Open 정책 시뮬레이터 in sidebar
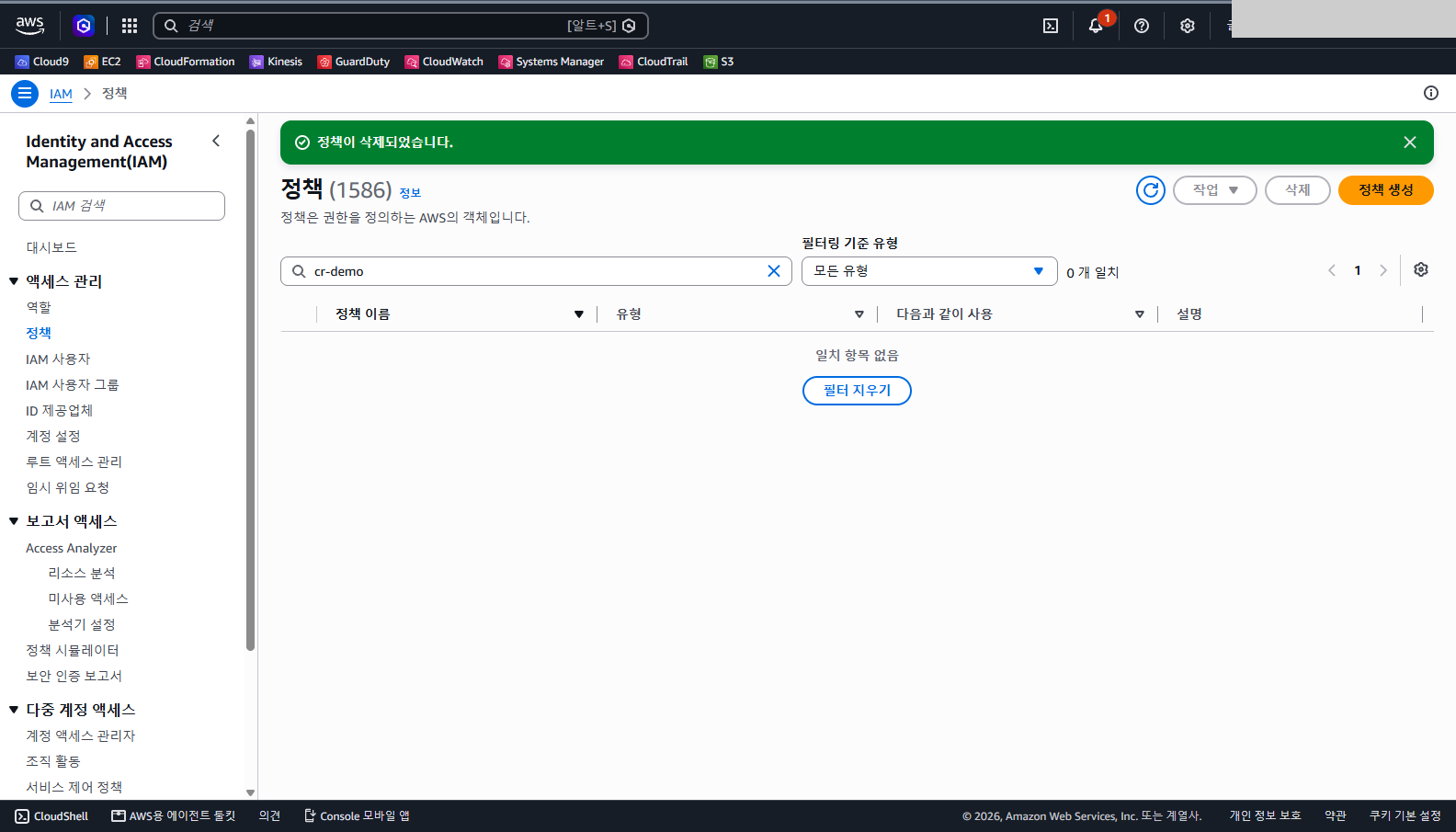Viewport: 1456px width, 832px height. (x=73, y=650)
